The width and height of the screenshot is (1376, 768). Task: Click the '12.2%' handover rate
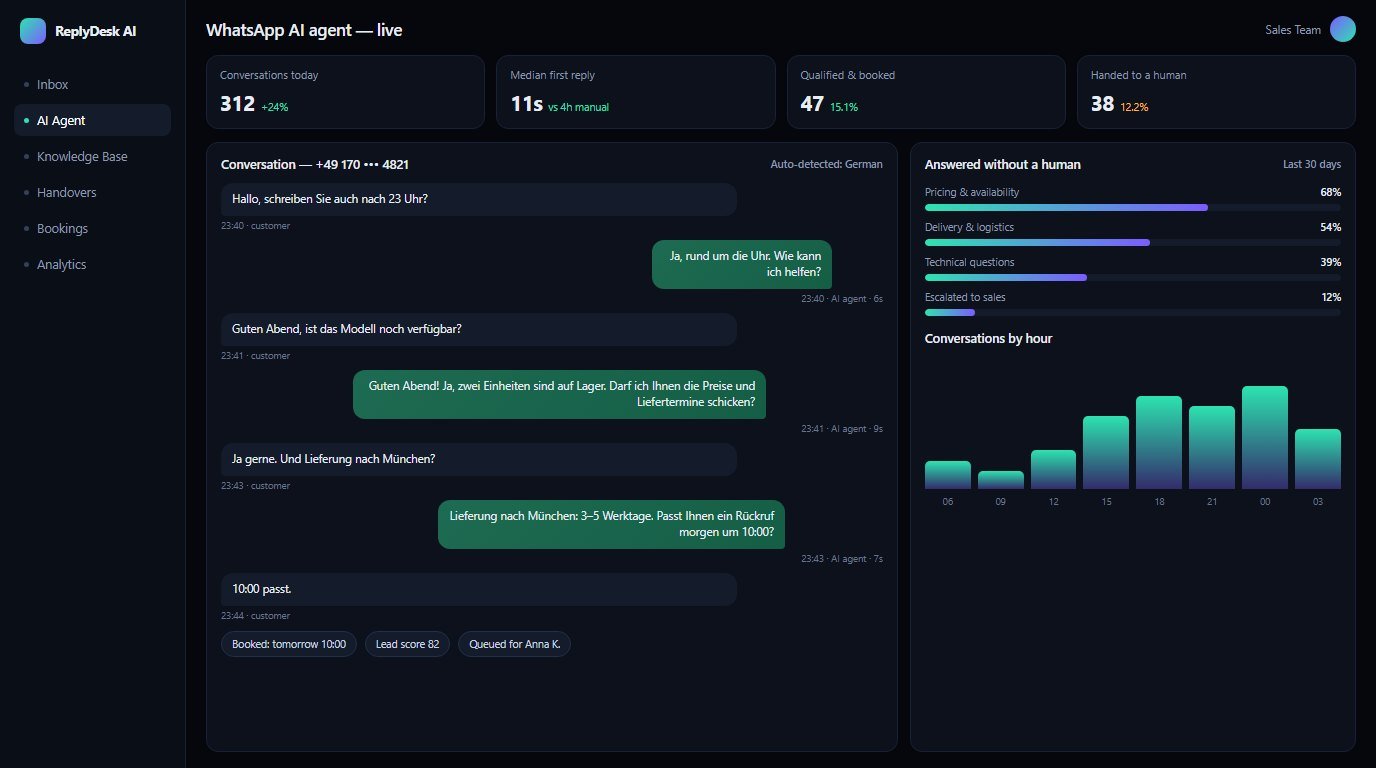pos(1134,107)
